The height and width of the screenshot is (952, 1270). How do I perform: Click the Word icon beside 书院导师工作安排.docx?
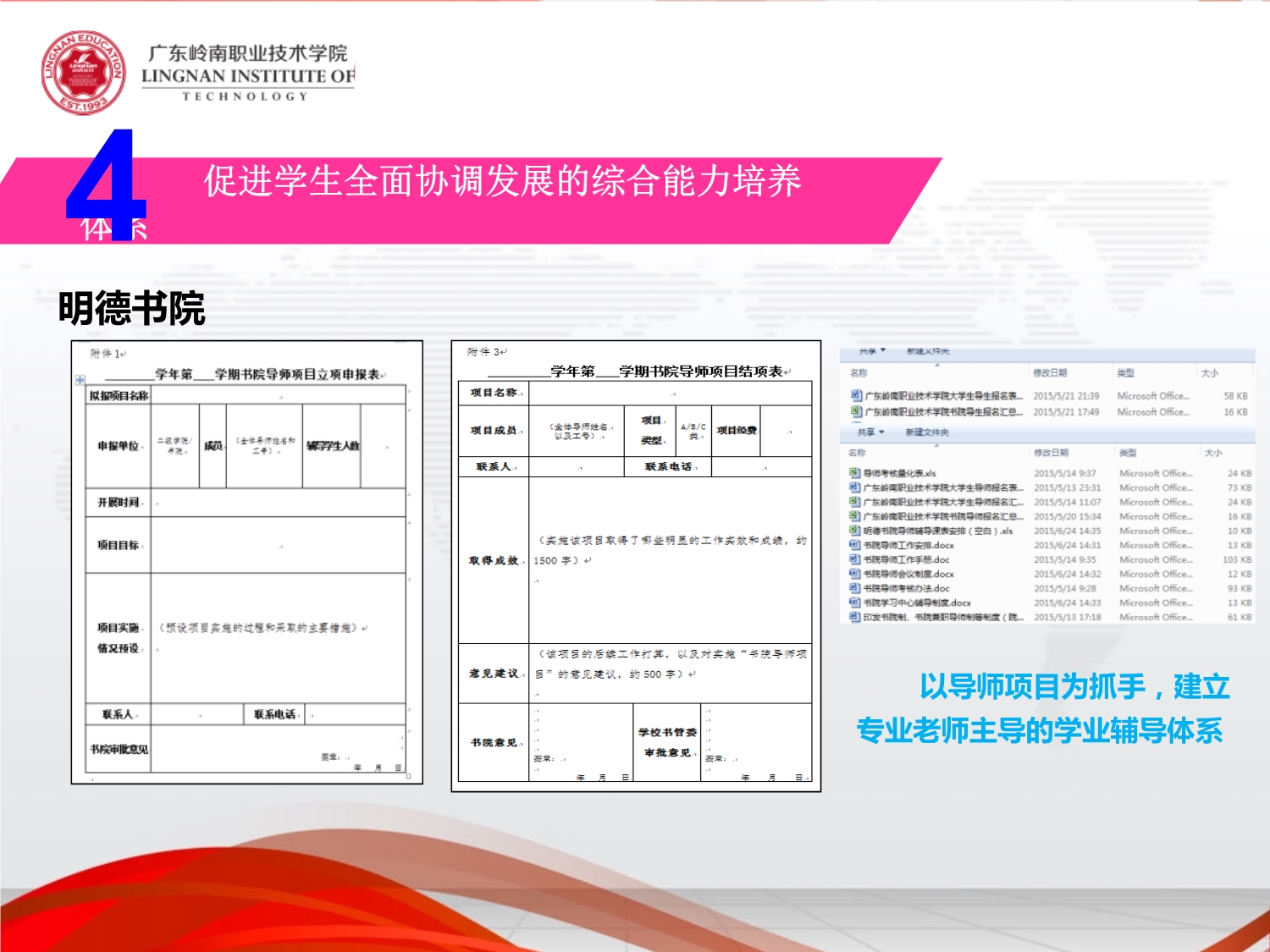click(855, 546)
